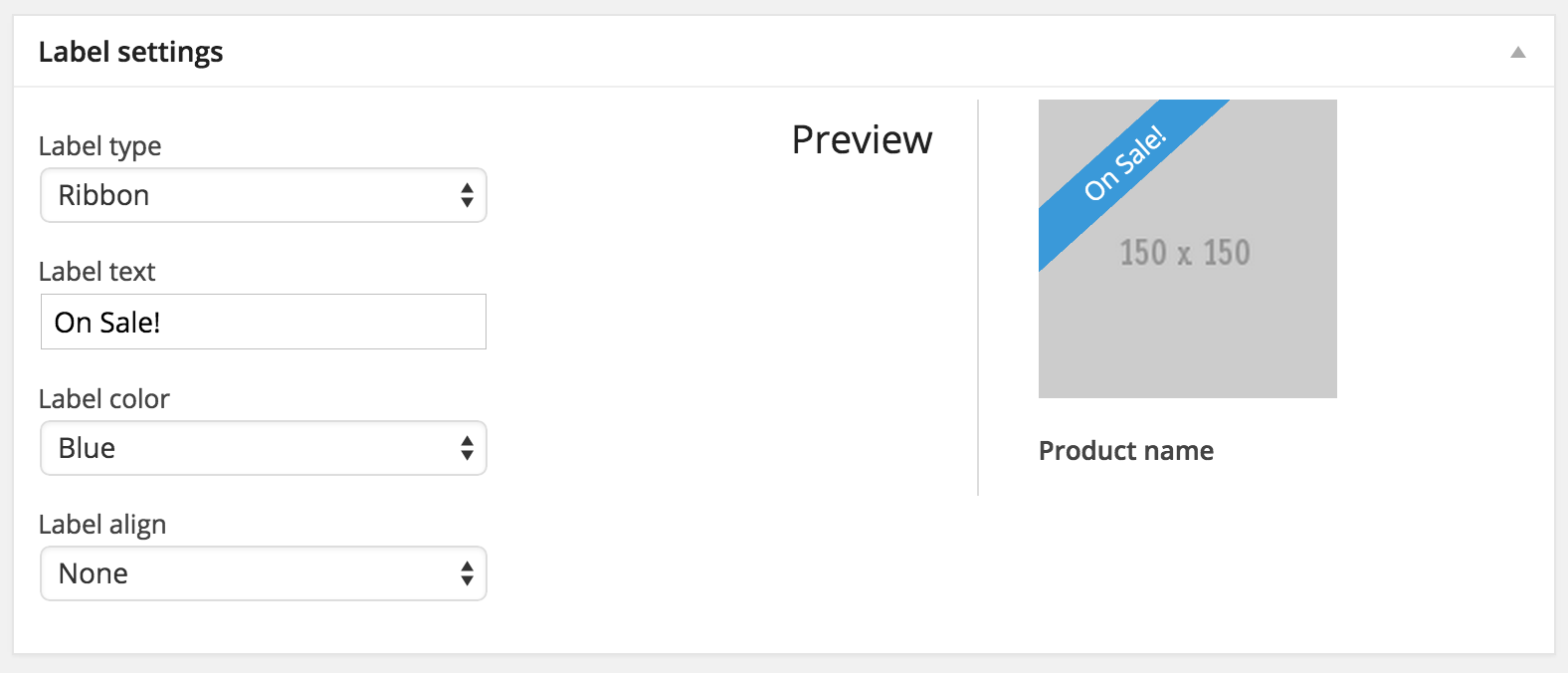Focus the Label text input field
The image size is (1568, 673).
click(x=264, y=322)
